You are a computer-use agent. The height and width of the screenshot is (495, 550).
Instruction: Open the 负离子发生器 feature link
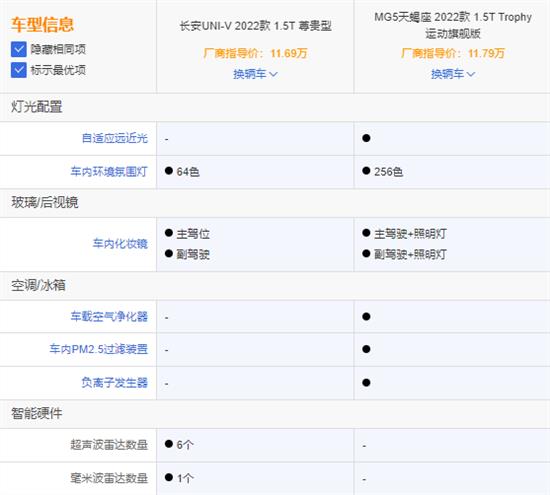tap(115, 382)
